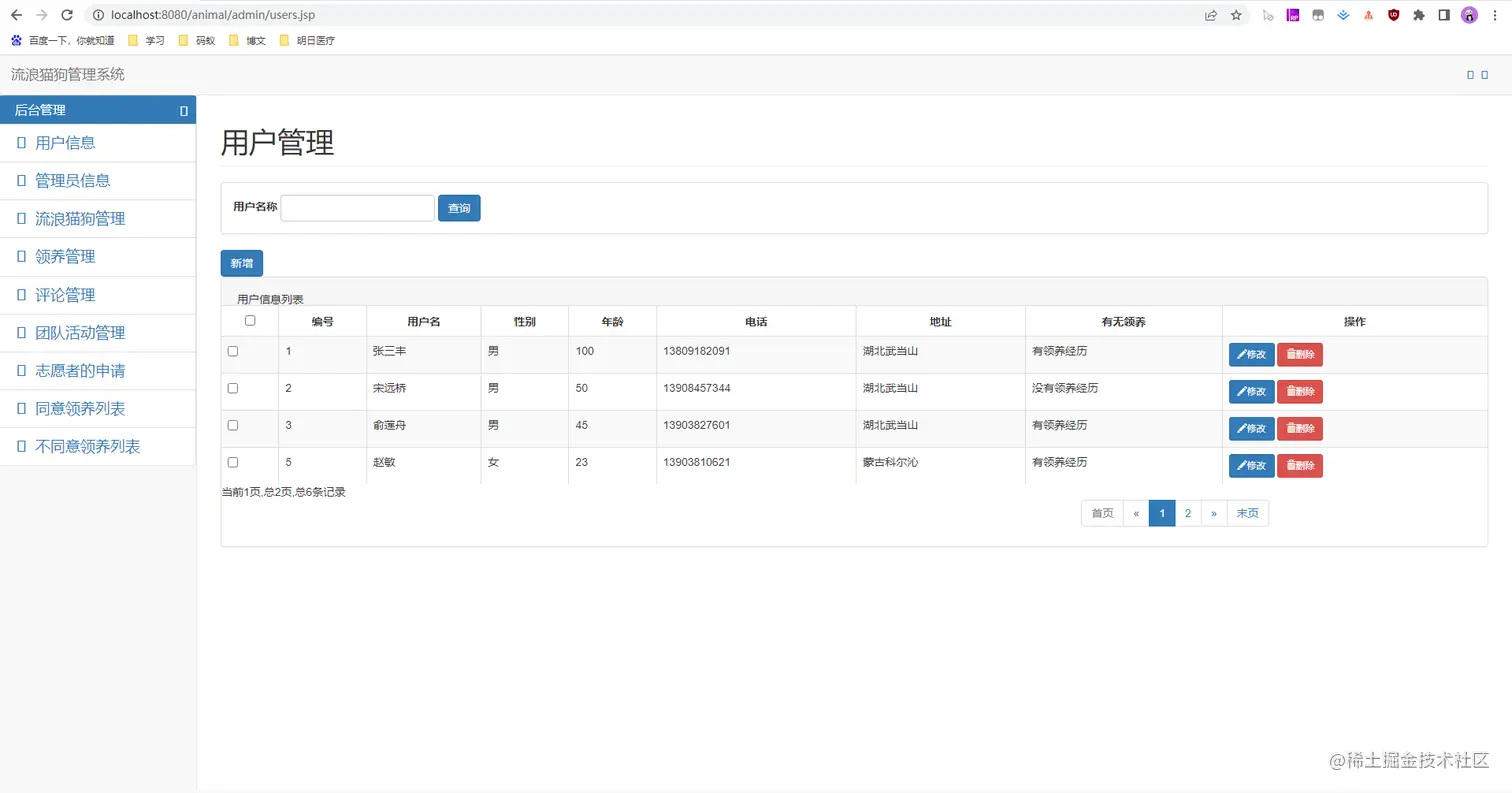Go to page 2 of the user list
1512x793 pixels.
(x=1188, y=513)
